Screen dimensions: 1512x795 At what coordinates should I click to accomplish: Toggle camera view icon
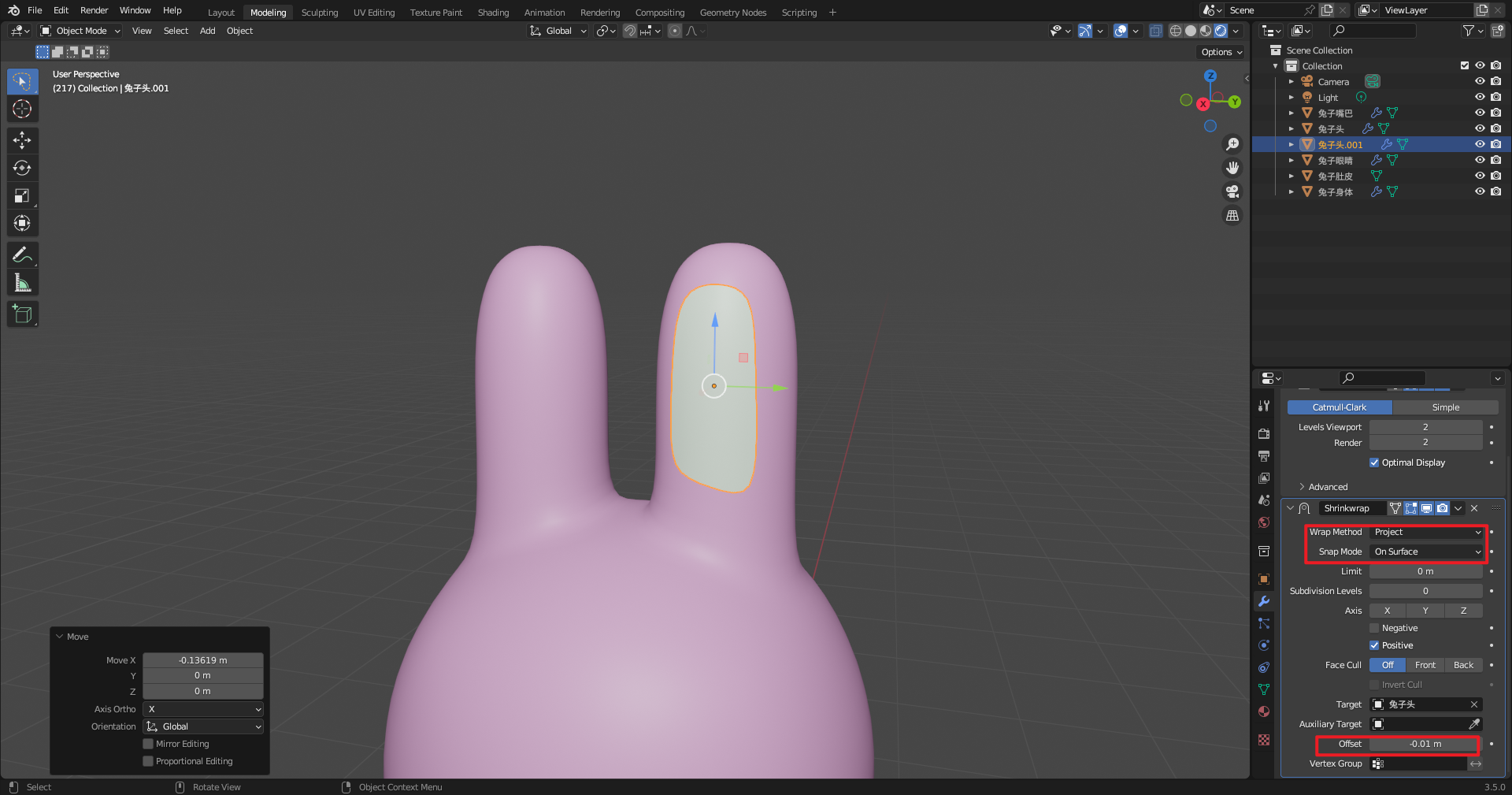(x=1232, y=191)
